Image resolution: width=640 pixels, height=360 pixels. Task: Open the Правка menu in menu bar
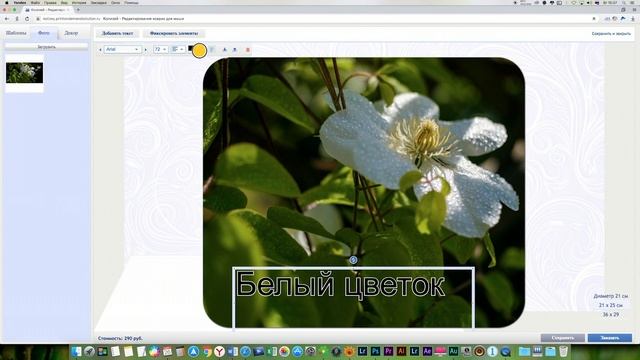50,2
